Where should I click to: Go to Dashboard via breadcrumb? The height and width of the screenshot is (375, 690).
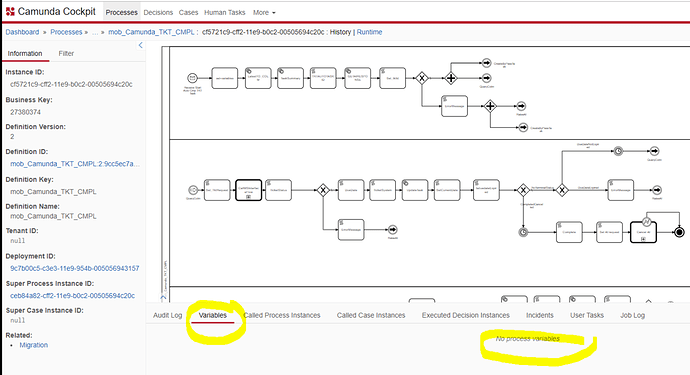tap(22, 32)
